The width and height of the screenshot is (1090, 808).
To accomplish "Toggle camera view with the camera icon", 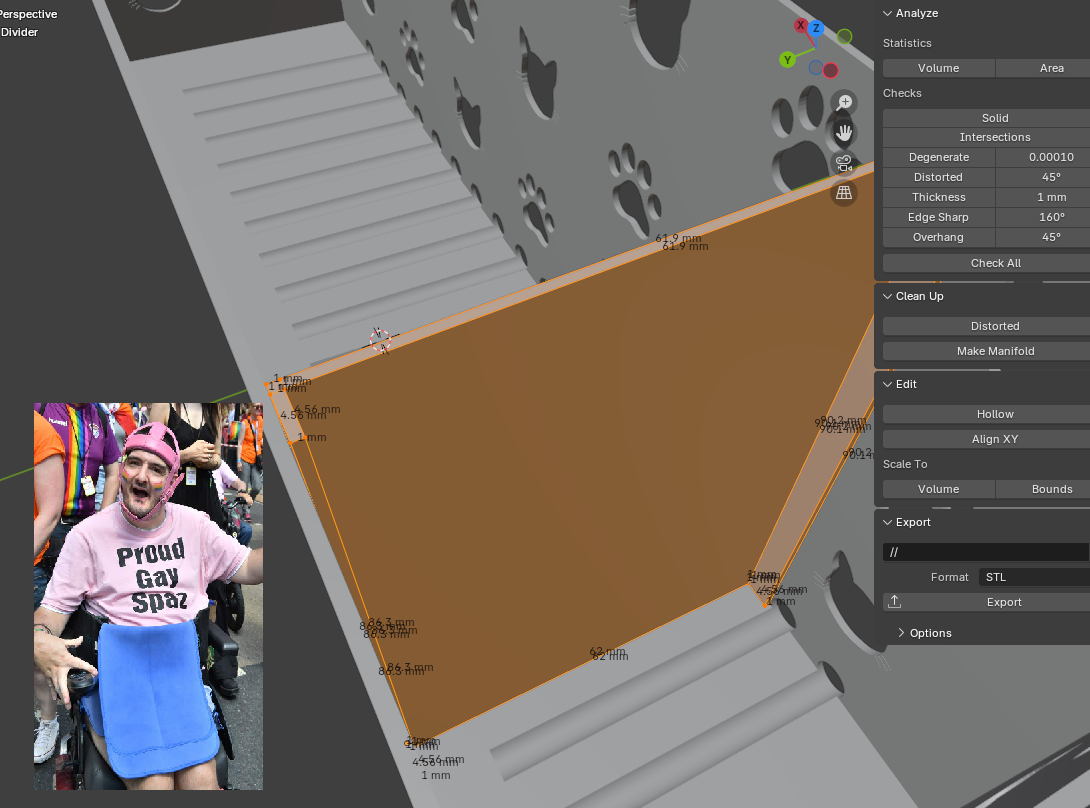I will point(845,163).
